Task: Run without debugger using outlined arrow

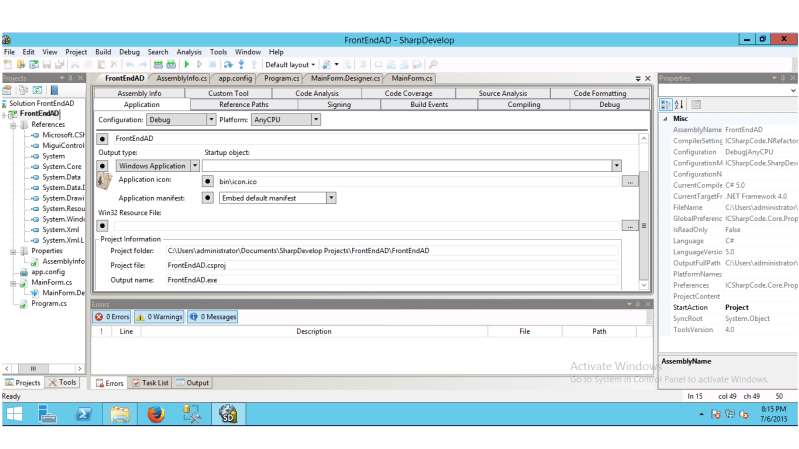Action: point(200,65)
